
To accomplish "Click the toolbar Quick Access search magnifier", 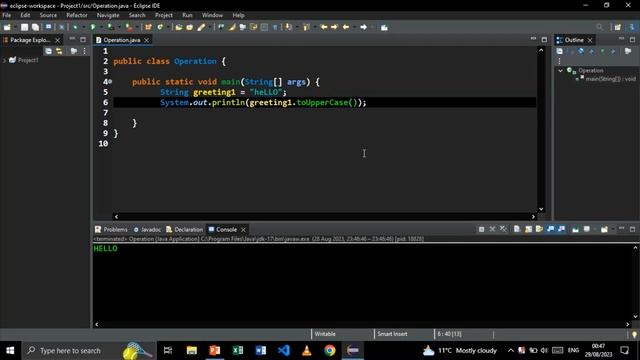I will point(599,27).
